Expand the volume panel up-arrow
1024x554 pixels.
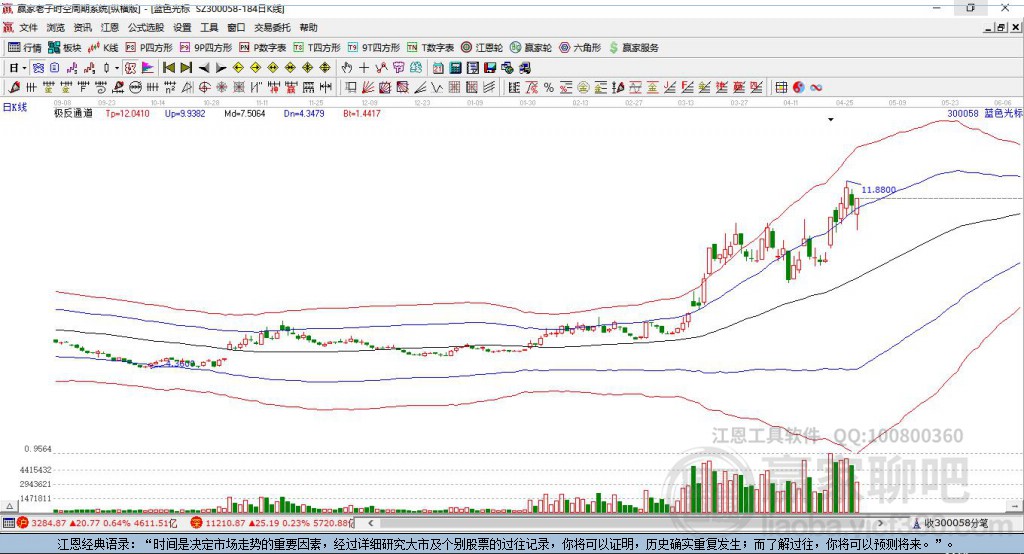[10, 506]
